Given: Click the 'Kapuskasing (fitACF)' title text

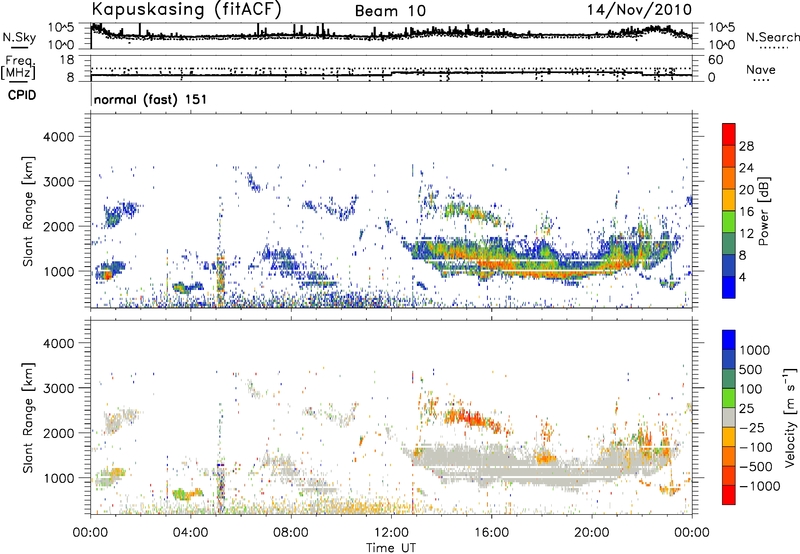Looking at the screenshot, I should (x=186, y=9).
